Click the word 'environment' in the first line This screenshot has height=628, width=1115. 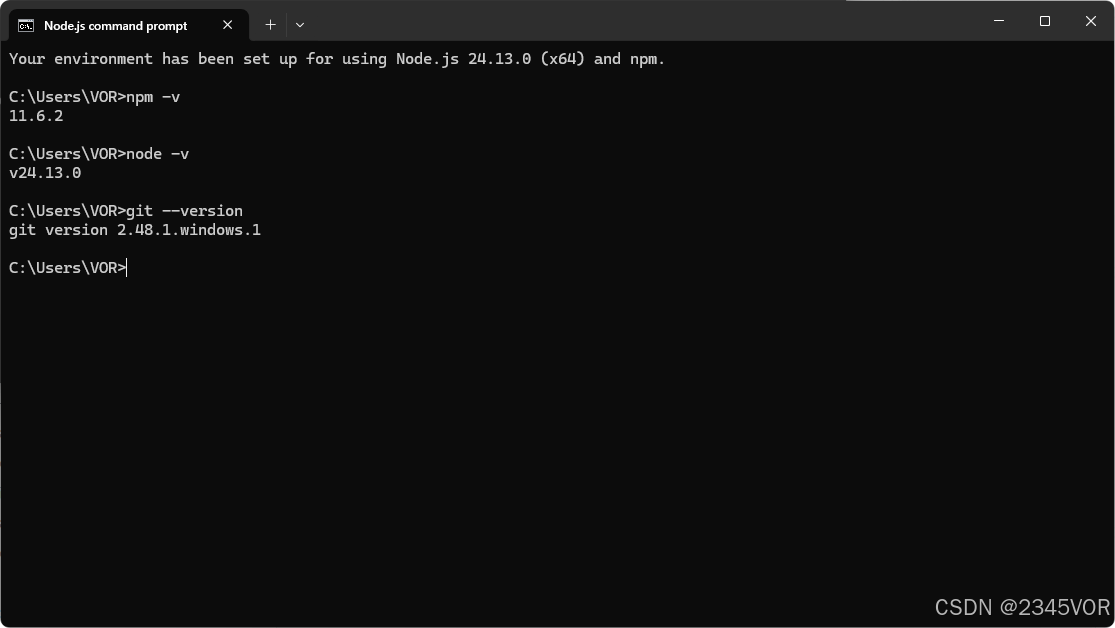(103, 59)
